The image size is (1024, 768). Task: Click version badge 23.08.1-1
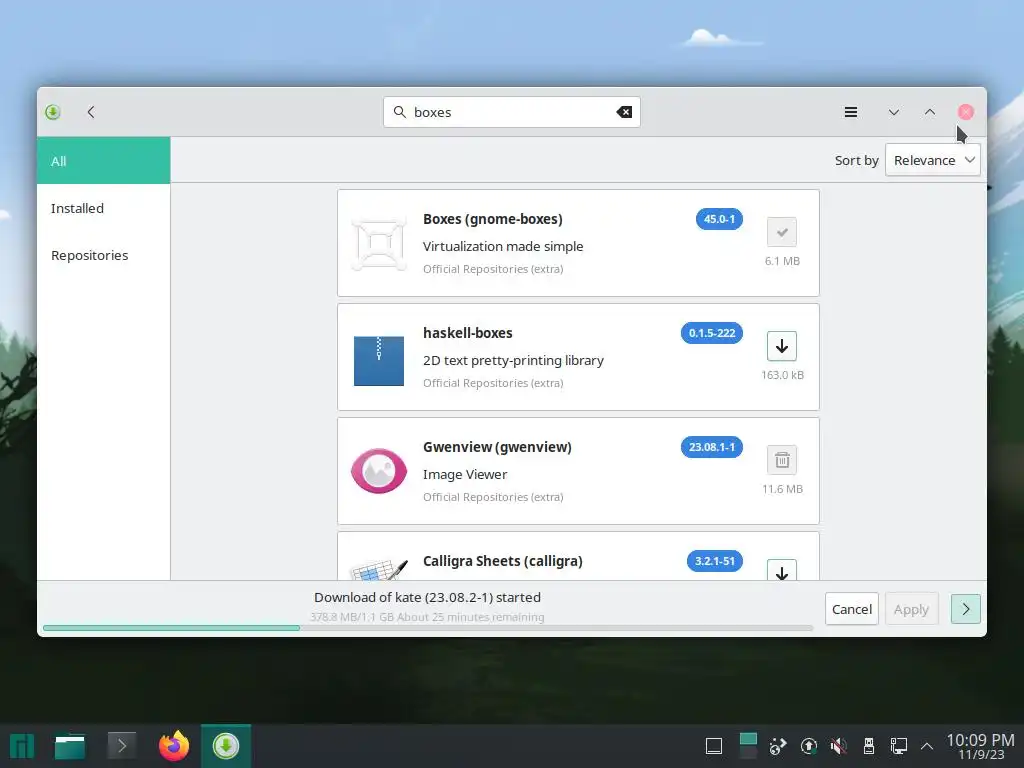click(712, 447)
